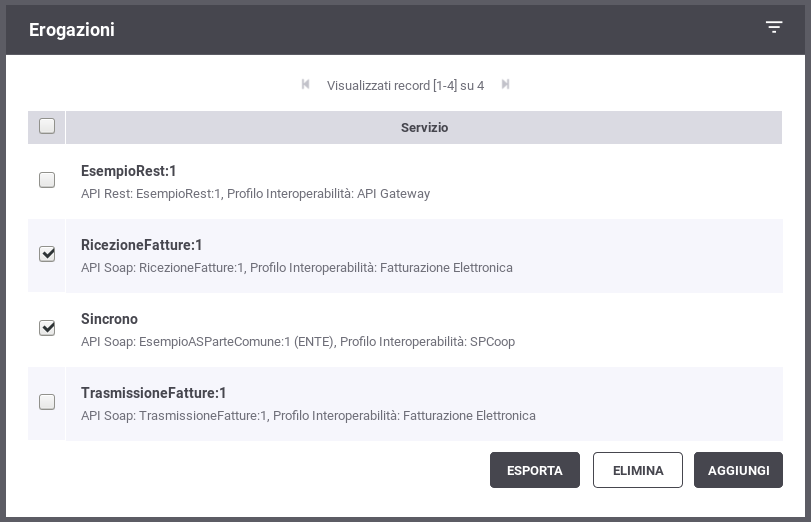Click the AGGIUNGI button
The image size is (811, 522).
[x=739, y=470]
